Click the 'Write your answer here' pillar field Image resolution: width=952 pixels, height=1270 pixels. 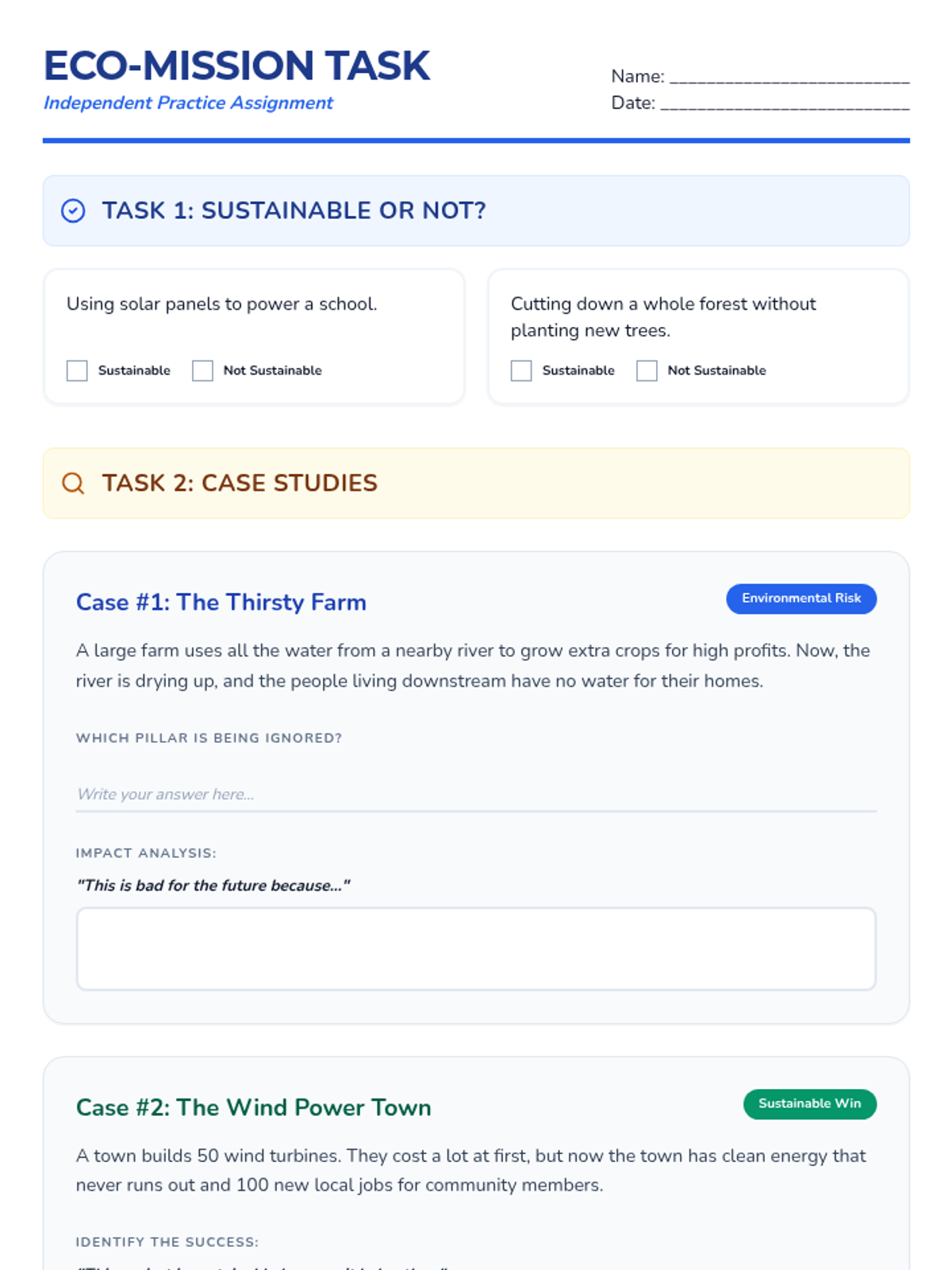(476, 795)
